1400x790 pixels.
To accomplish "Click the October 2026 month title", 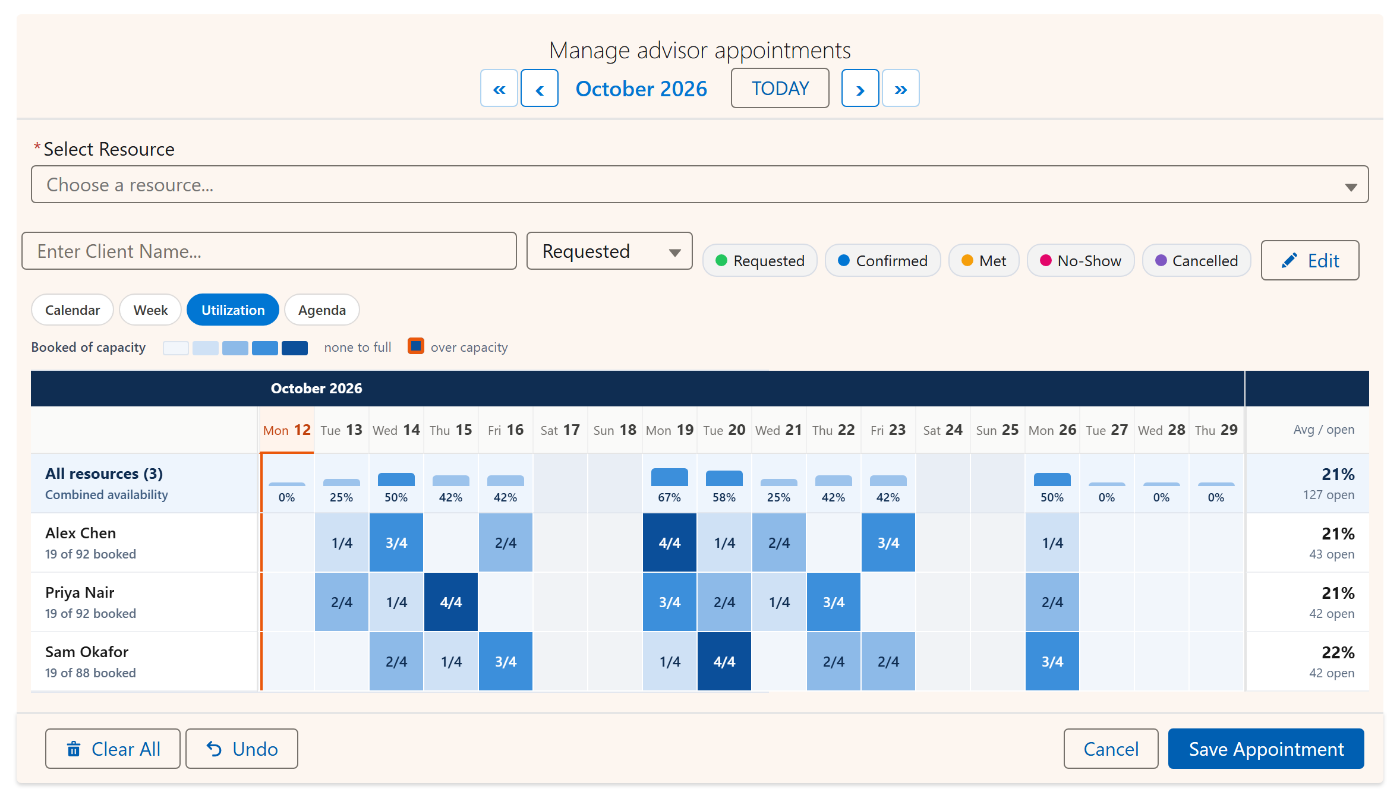I will [641, 88].
